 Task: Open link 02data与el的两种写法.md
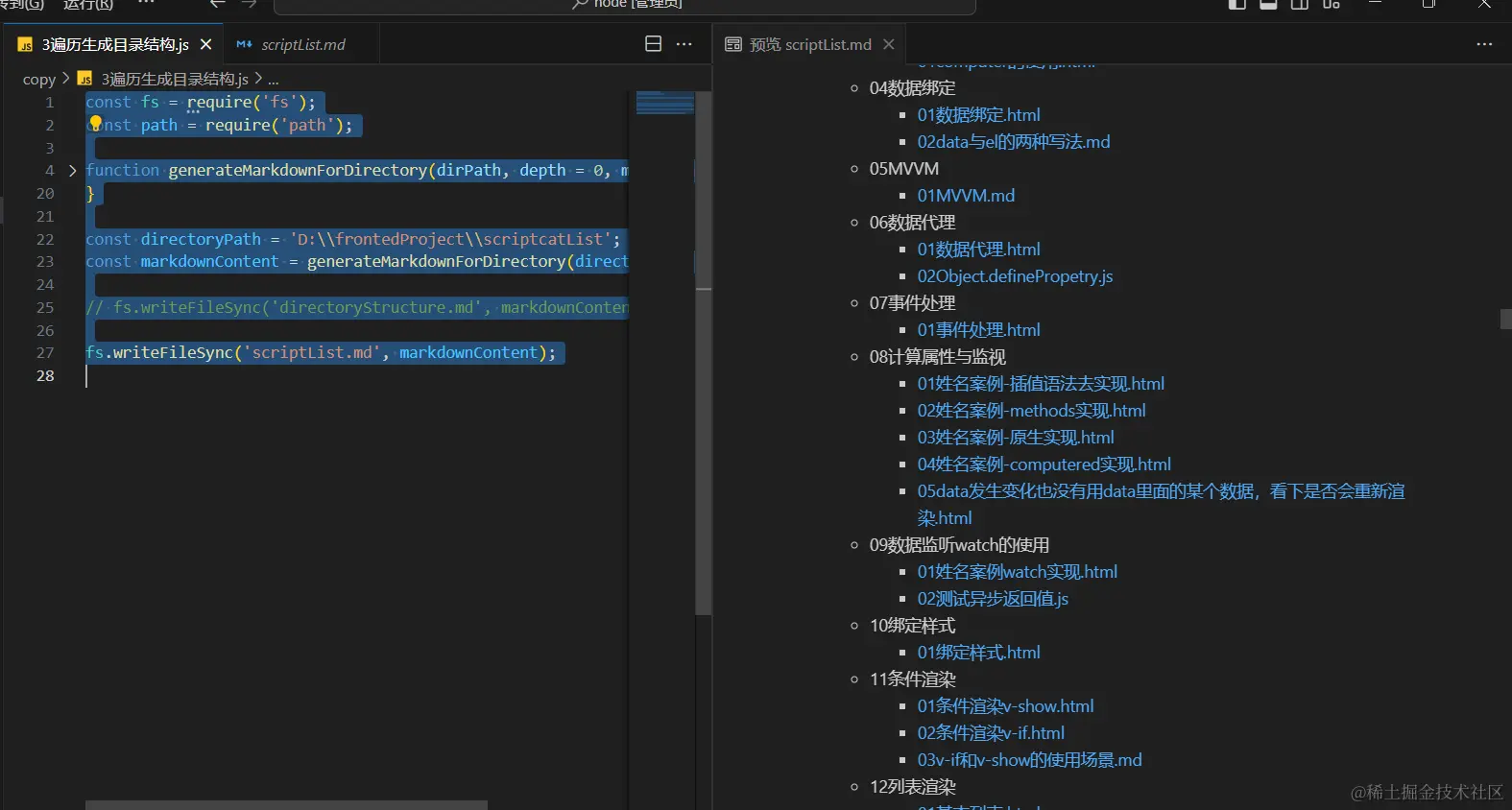[1013, 142]
